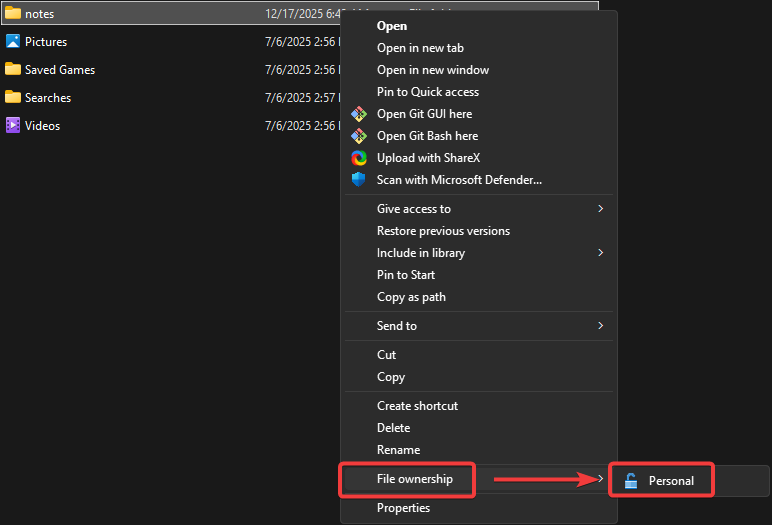Expand the Send to submenu arrow
Viewport: 772px width, 525px height.
[600, 326]
